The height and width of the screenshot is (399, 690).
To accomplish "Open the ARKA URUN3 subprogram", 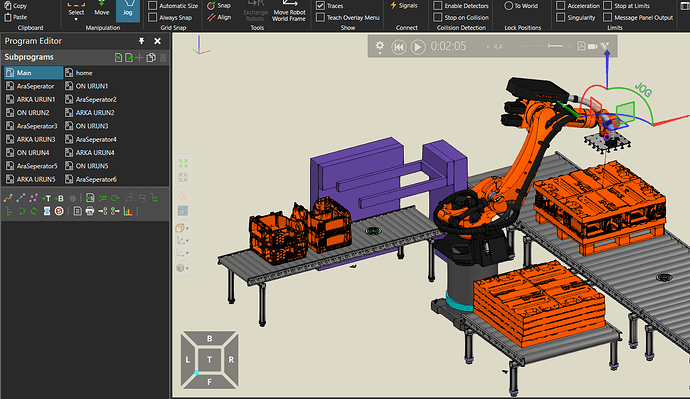I will tap(31, 139).
